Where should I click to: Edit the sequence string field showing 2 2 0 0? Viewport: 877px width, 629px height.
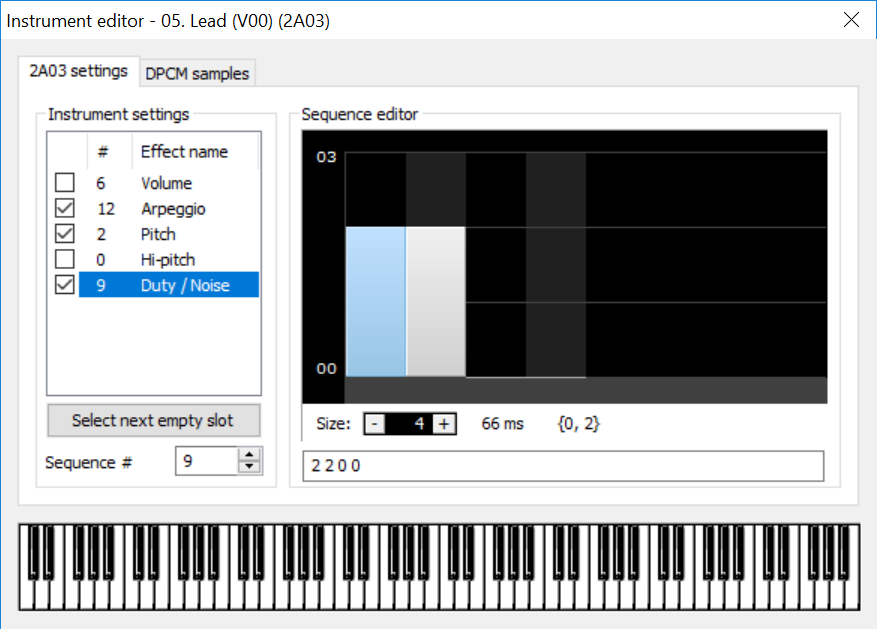(x=560, y=465)
